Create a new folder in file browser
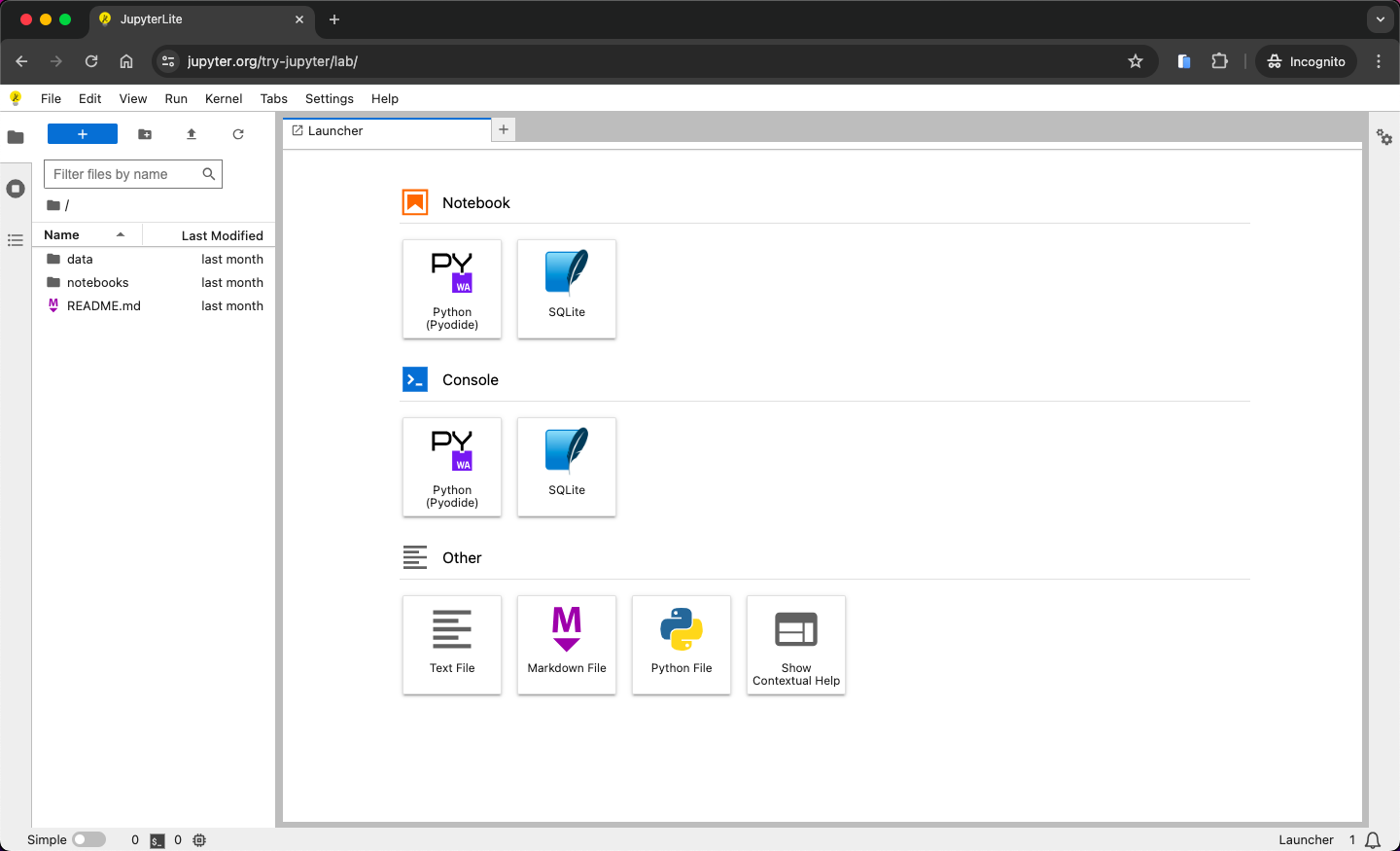 145,134
